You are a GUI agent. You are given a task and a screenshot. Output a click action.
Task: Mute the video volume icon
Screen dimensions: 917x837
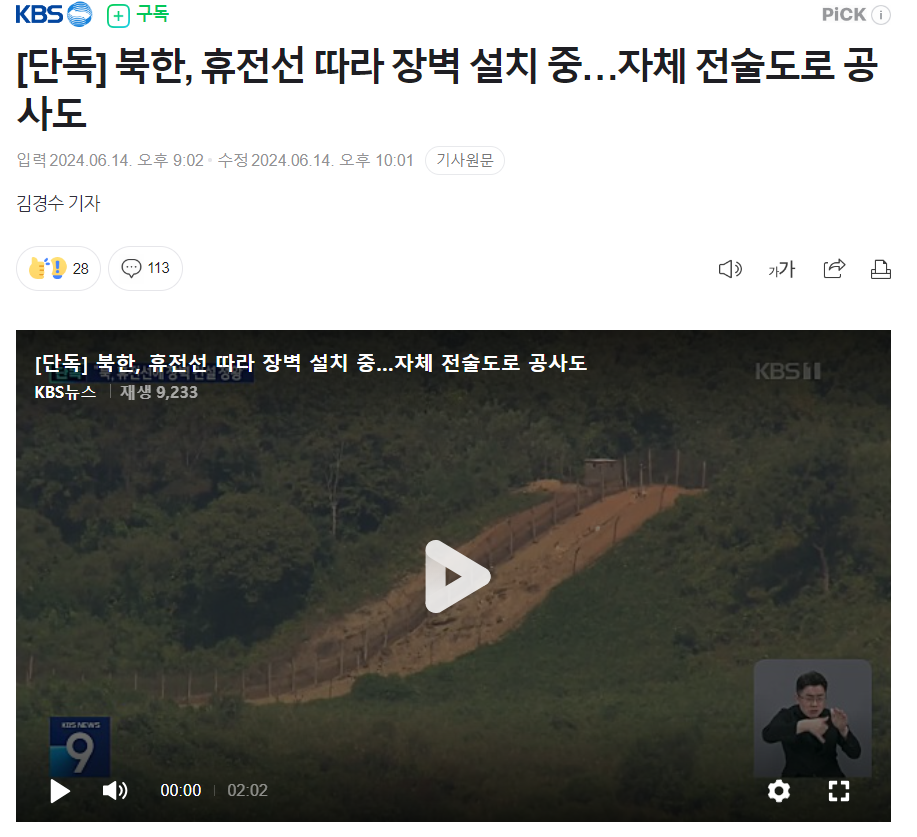[x=115, y=791]
